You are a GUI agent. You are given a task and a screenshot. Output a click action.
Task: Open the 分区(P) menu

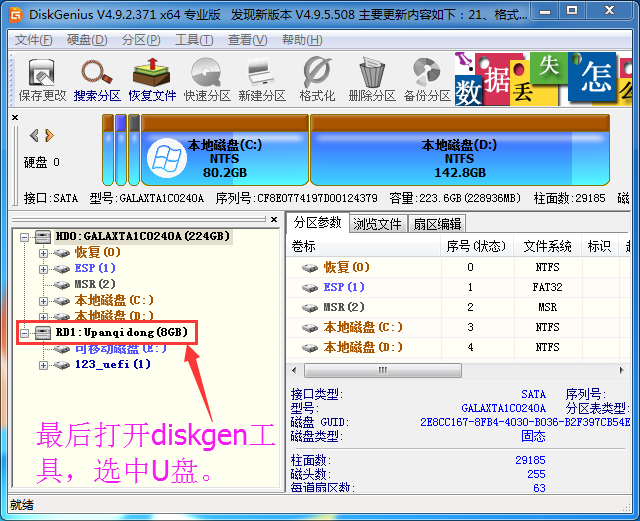pos(141,40)
